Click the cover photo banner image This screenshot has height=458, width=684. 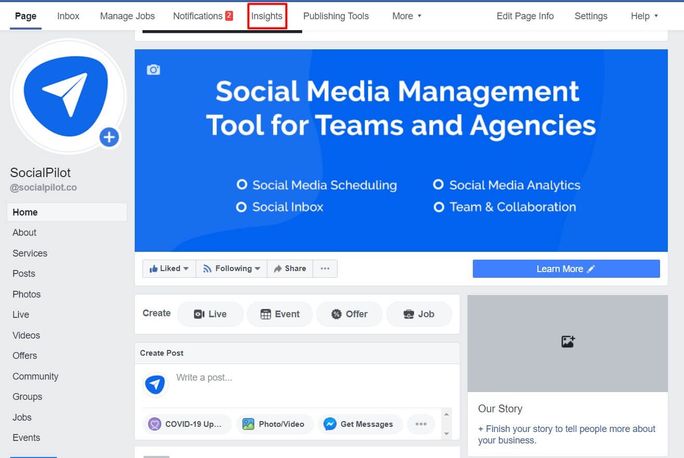(401, 150)
